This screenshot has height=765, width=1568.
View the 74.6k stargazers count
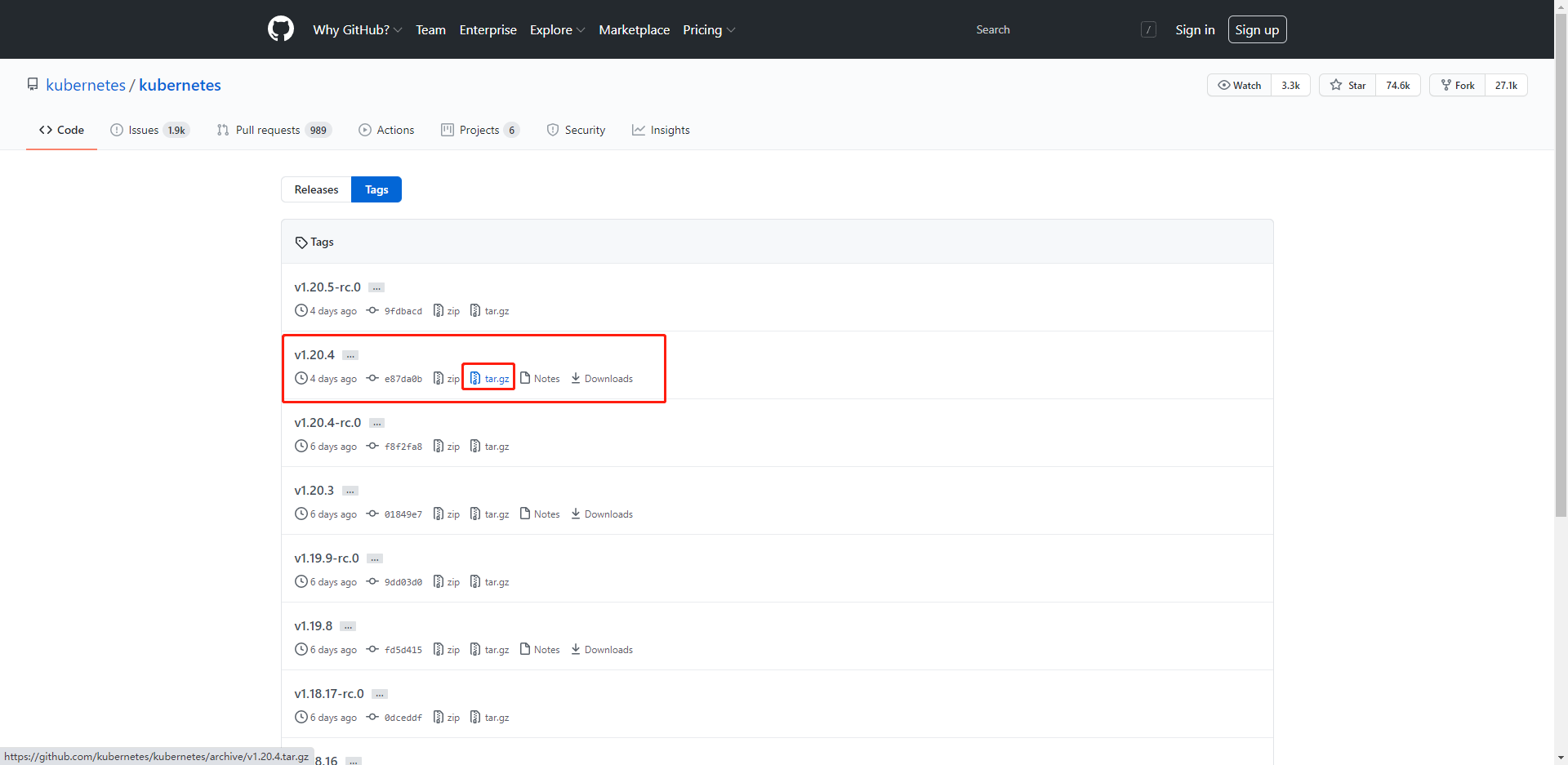coord(1397,85)
